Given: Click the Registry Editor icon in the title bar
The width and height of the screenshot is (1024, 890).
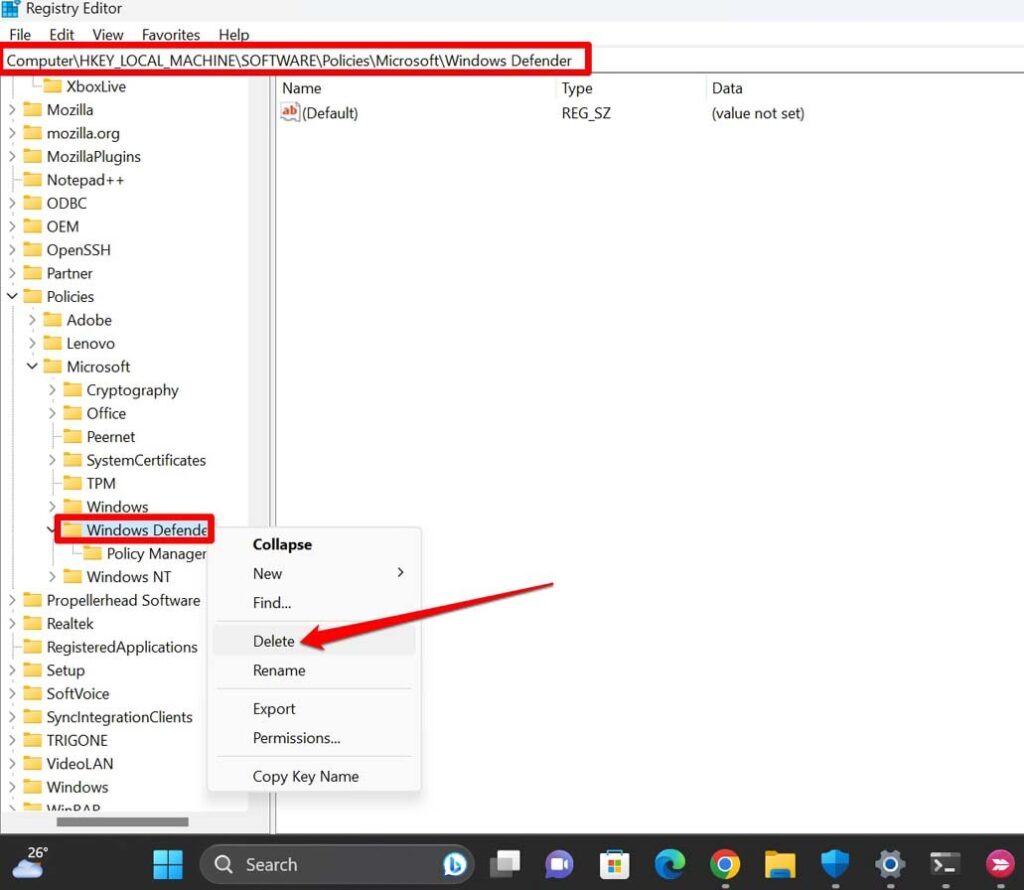Looking at the screenshot, I should (10, 8).
